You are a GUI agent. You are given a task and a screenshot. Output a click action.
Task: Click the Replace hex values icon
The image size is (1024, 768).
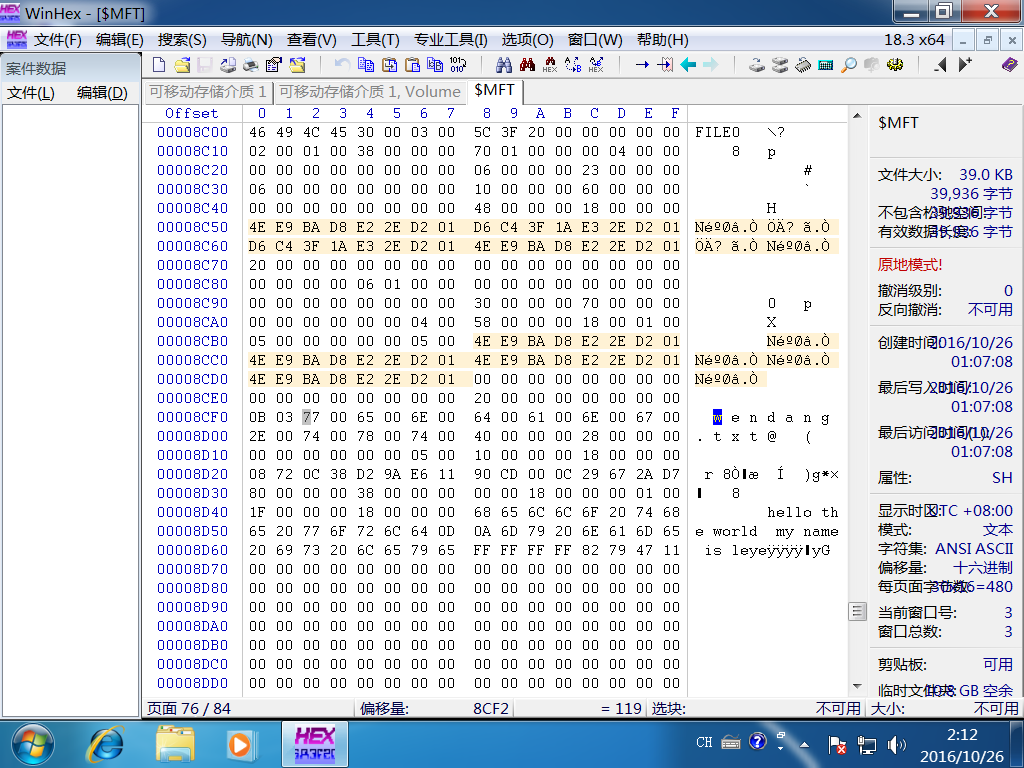[596, 64]
